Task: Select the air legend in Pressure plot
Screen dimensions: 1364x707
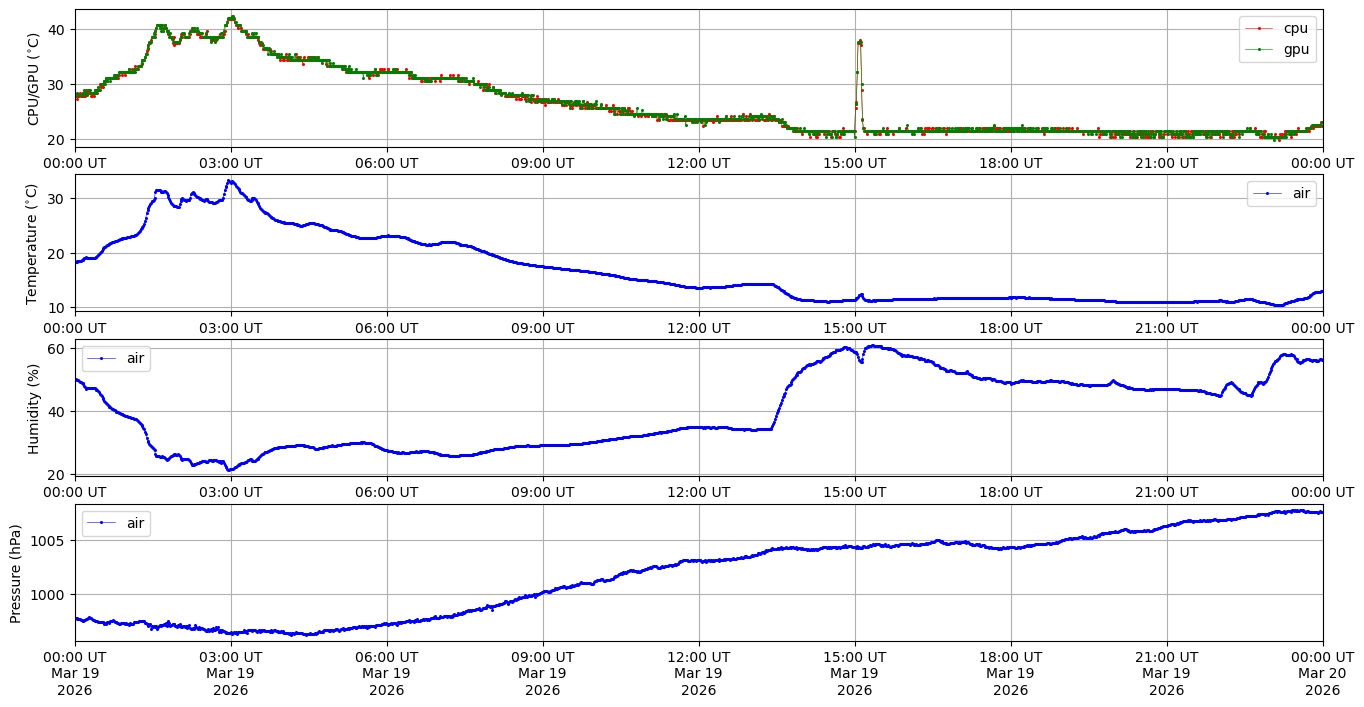Action: click(137, 522)
